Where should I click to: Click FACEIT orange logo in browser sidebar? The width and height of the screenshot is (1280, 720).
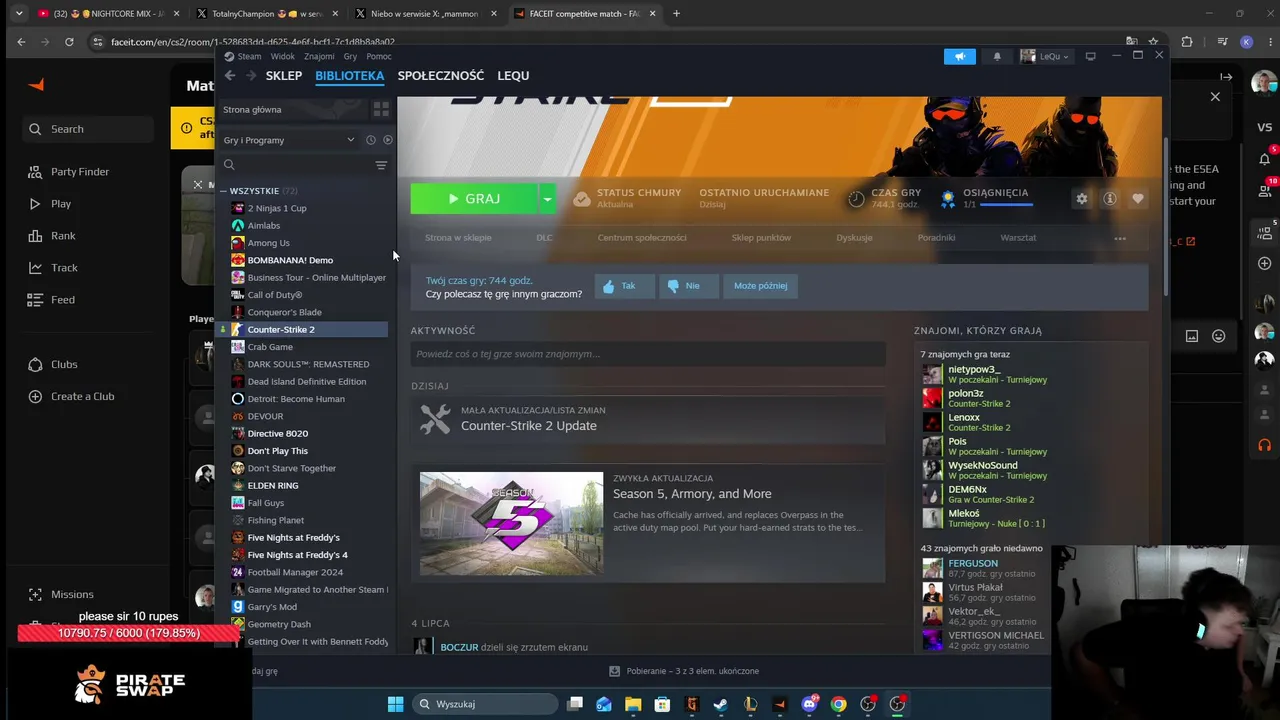pyautogui.click(x=37, y=85)
